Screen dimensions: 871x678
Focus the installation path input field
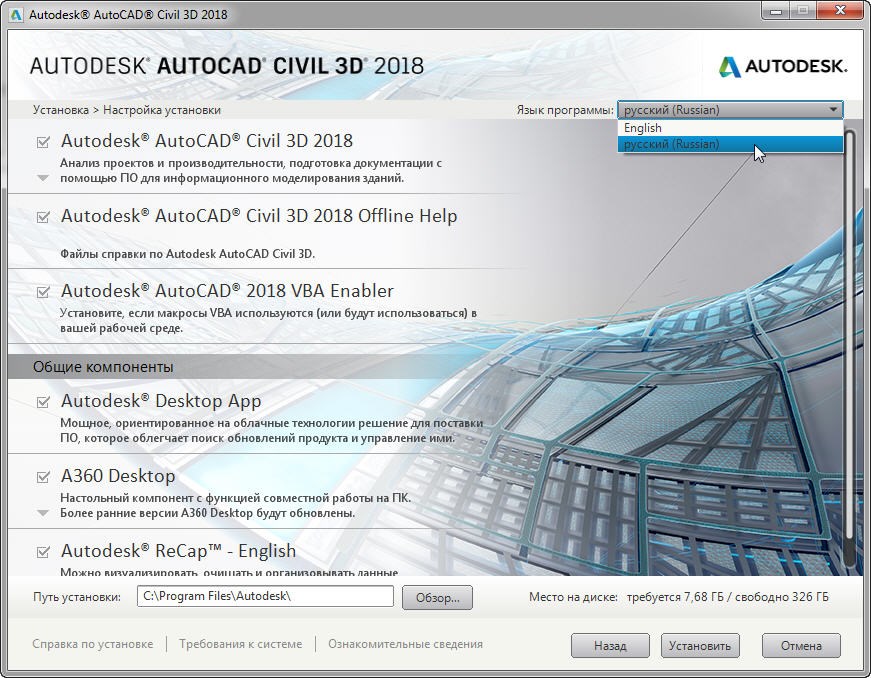click(x=265, y=596)
